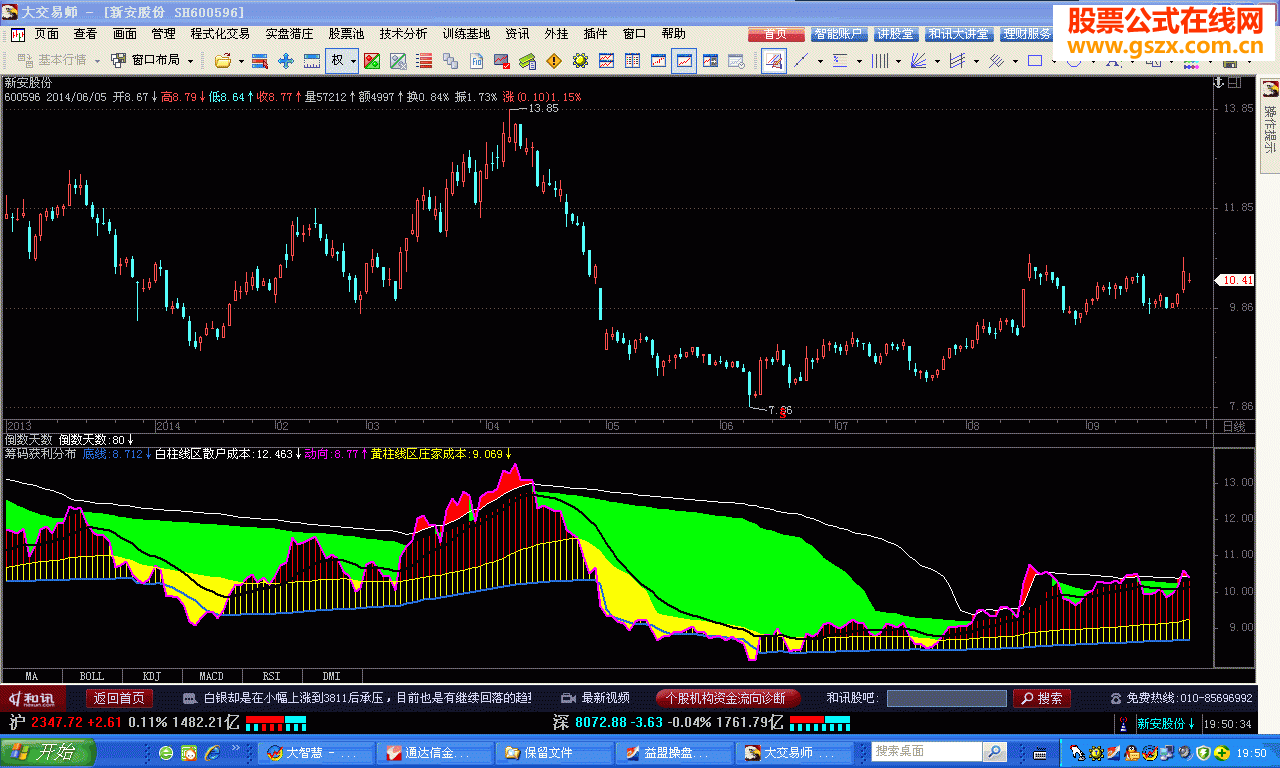
Task: Click the F10 company info icon
Action: (476, 60)
